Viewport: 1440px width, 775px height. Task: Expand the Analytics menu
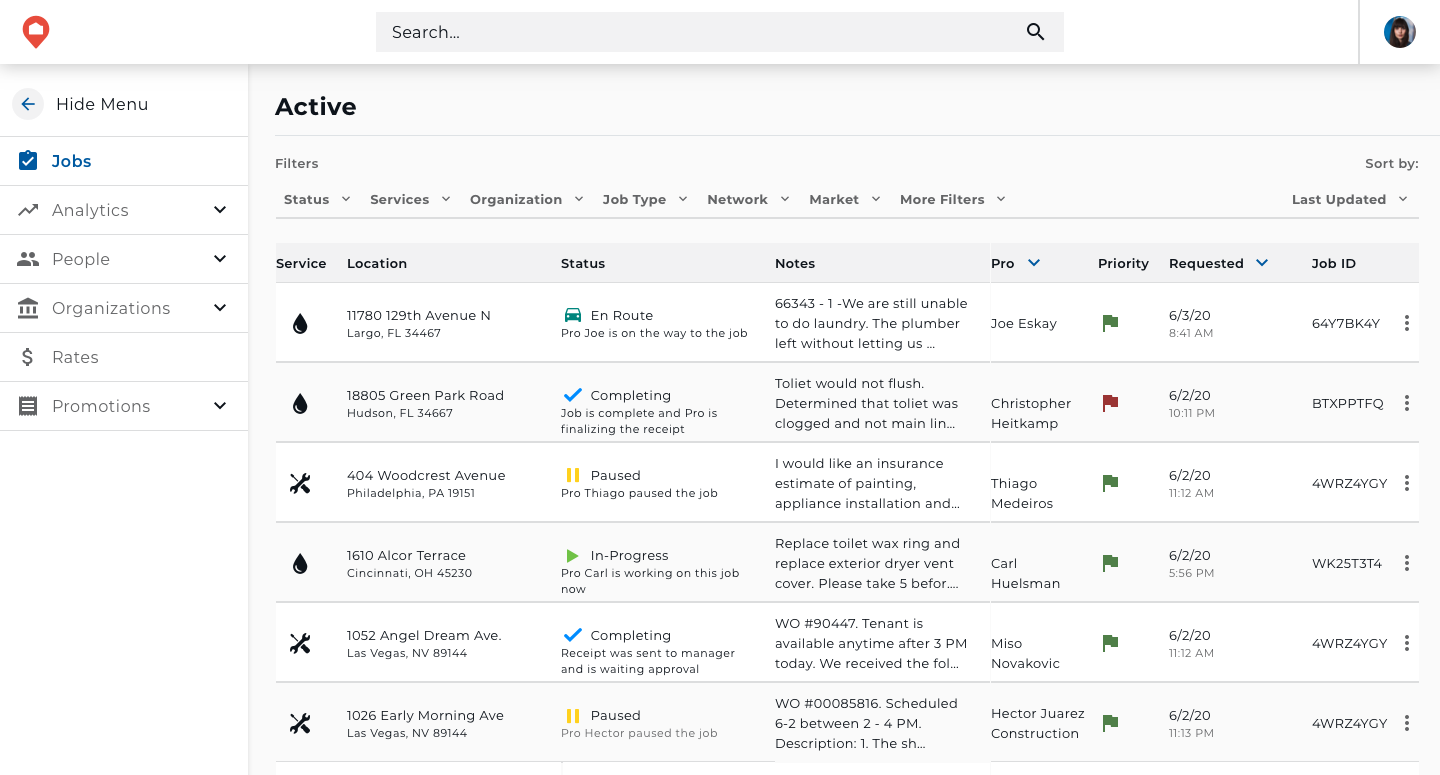click(123, 210)
